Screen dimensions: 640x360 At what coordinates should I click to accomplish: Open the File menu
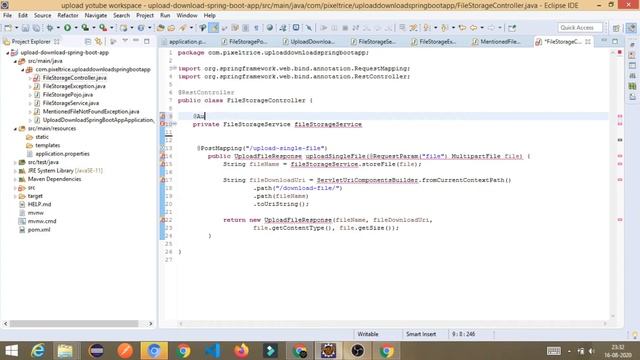click(7, 15)
